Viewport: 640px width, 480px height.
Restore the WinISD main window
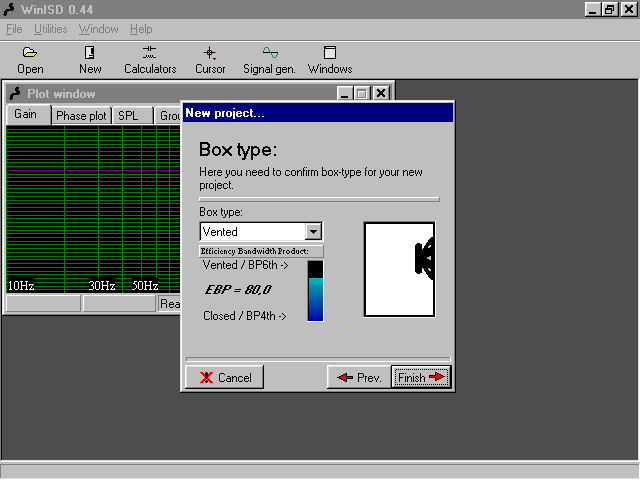coord(610,9)
